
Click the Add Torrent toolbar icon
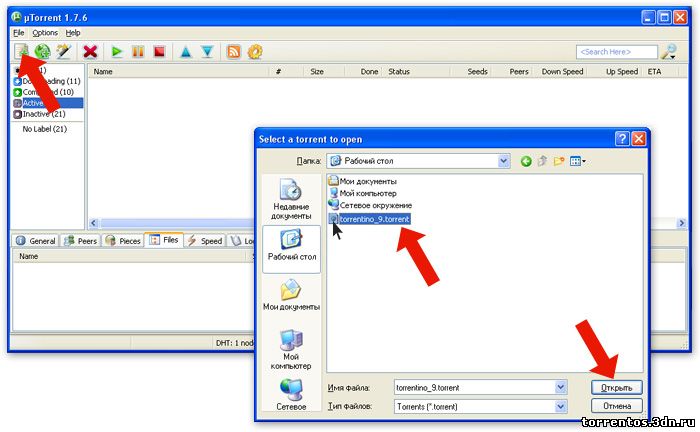21,51
